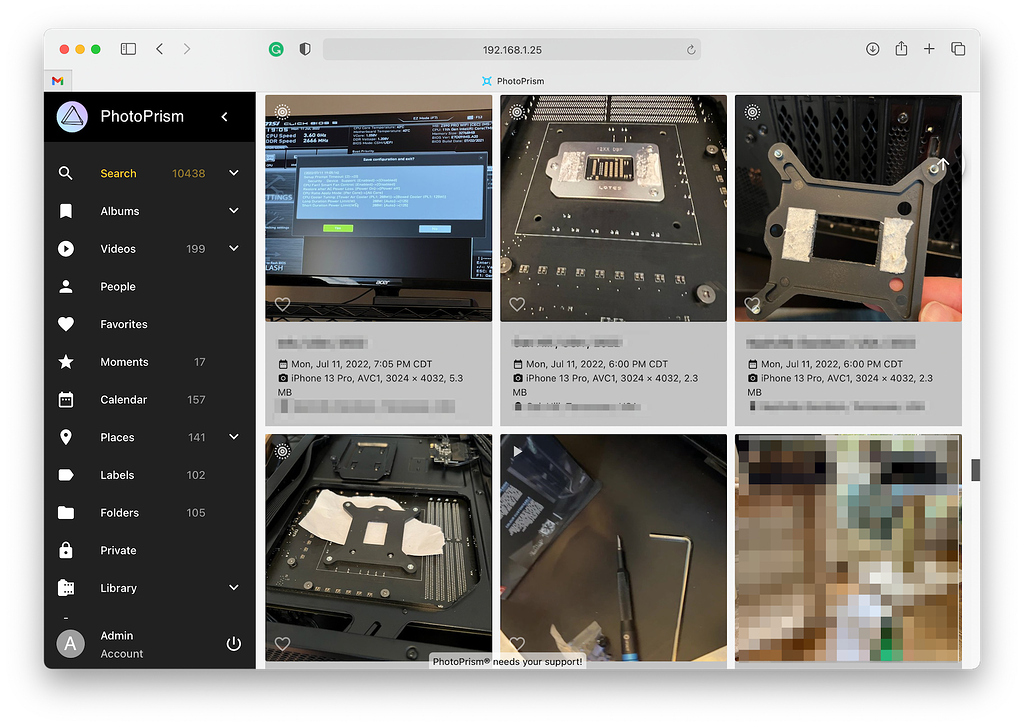Screen dimensions: 1024x727
Task: Click the Grammarly icon in Safari toolbar
Action: [x=276, y=48]
